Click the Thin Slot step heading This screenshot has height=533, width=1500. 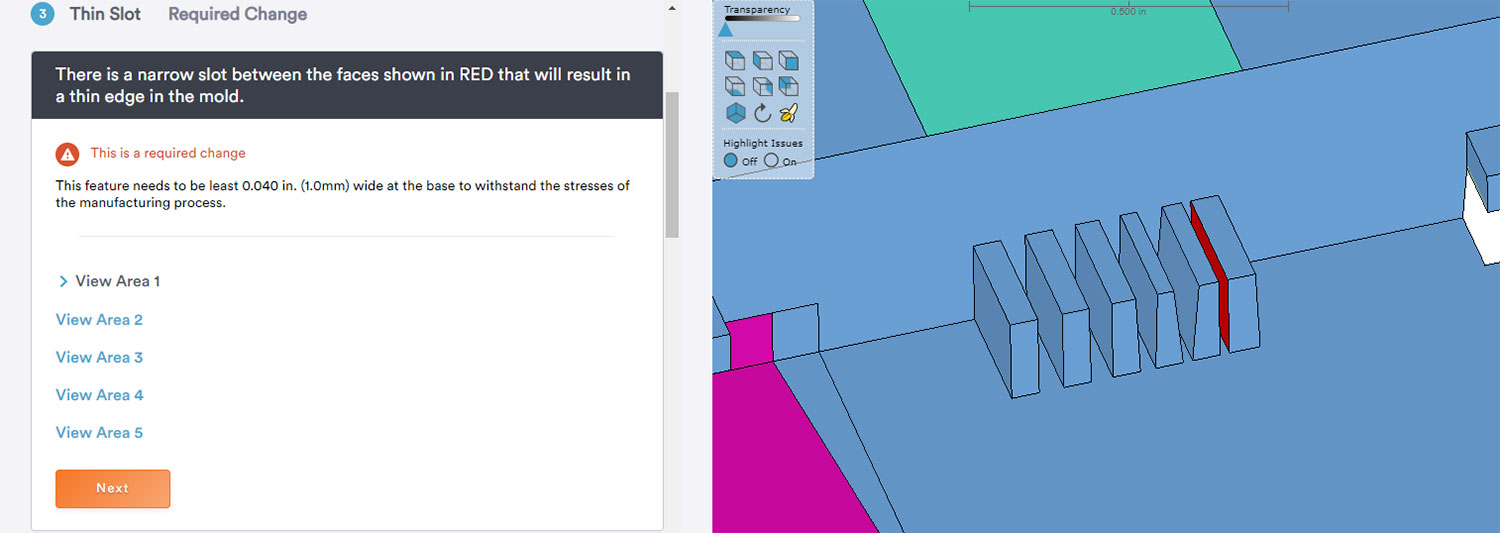[105, 14]
